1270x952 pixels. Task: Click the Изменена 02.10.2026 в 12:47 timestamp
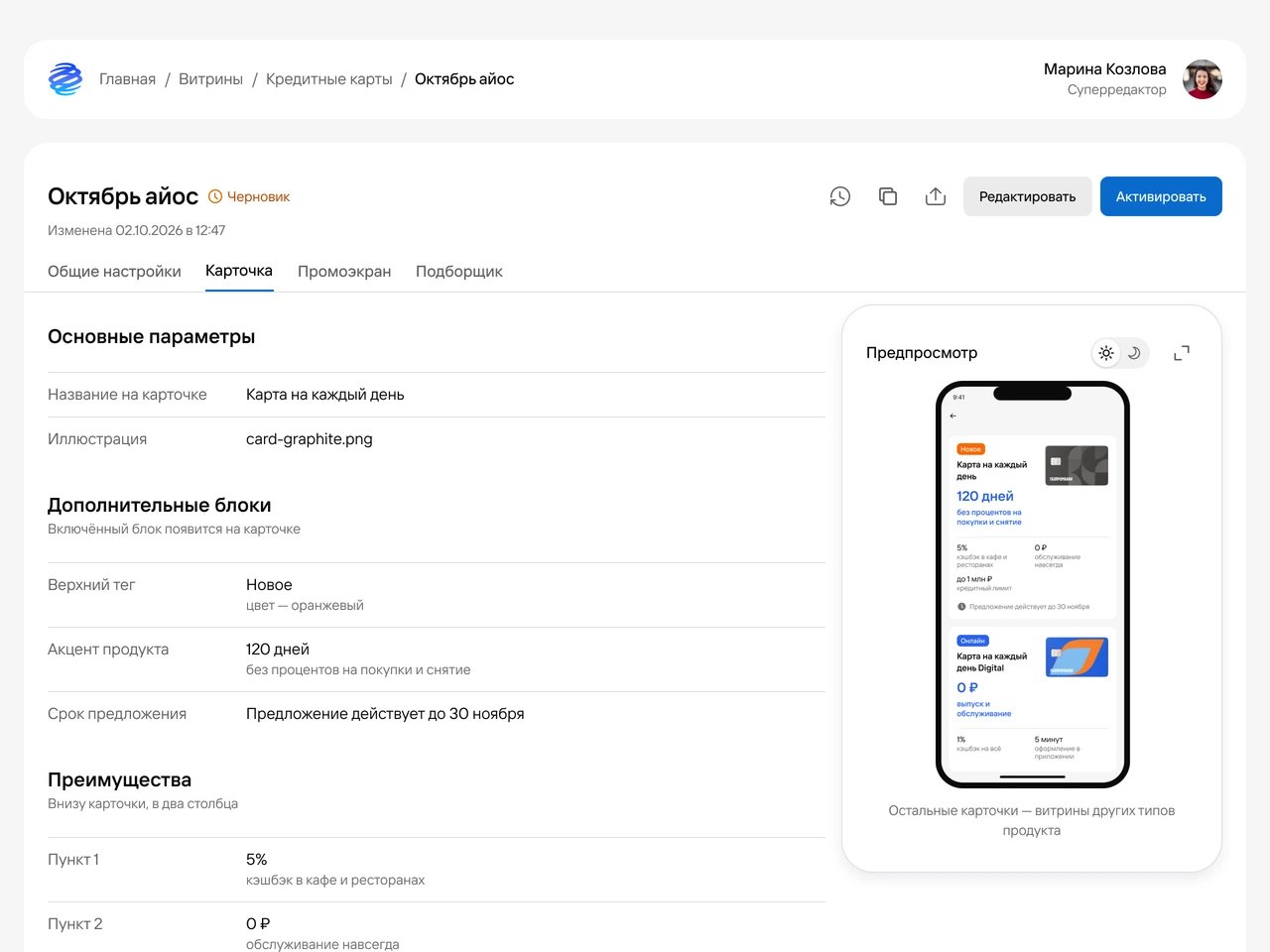[x=137, y=230]
